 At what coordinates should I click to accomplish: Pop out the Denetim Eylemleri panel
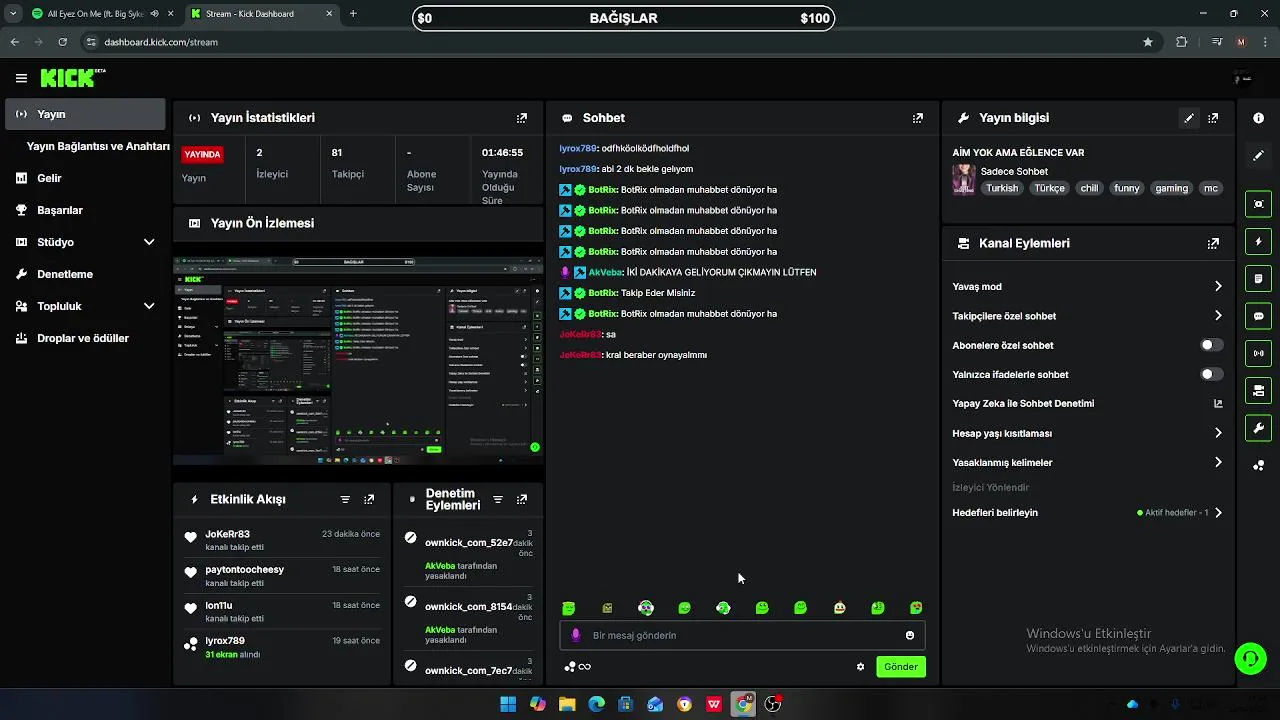521,499
